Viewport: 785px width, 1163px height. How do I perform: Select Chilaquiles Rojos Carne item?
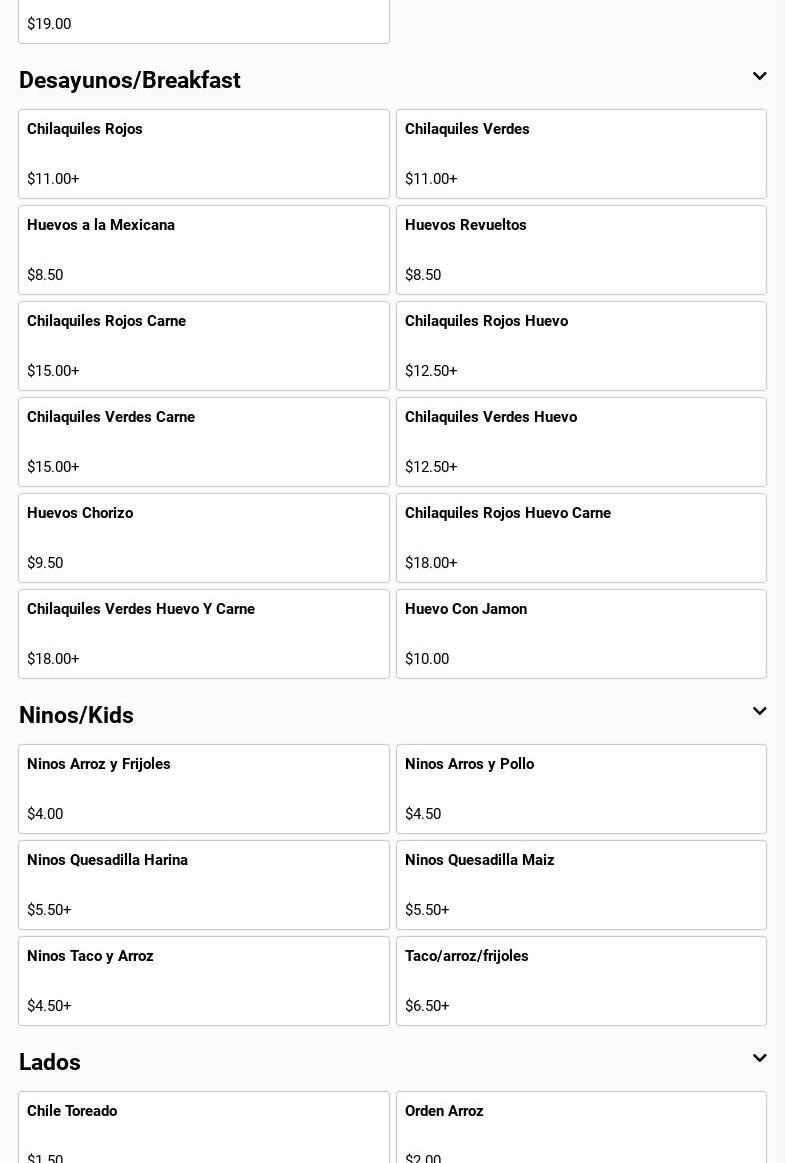[x=204, y=346]
